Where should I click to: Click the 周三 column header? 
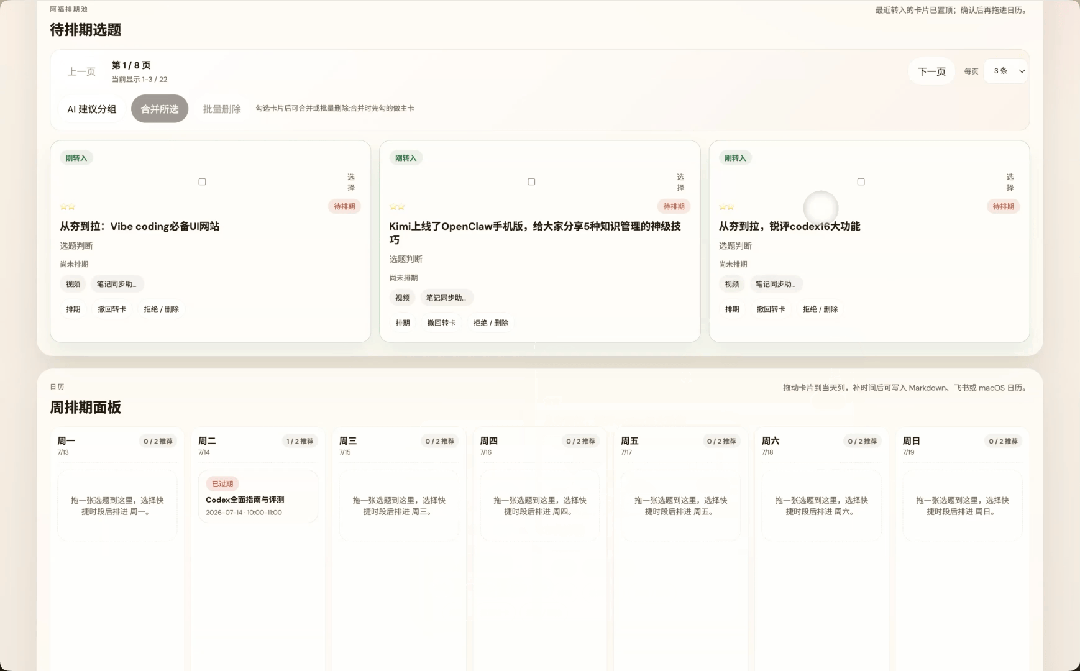click(348, 441)
